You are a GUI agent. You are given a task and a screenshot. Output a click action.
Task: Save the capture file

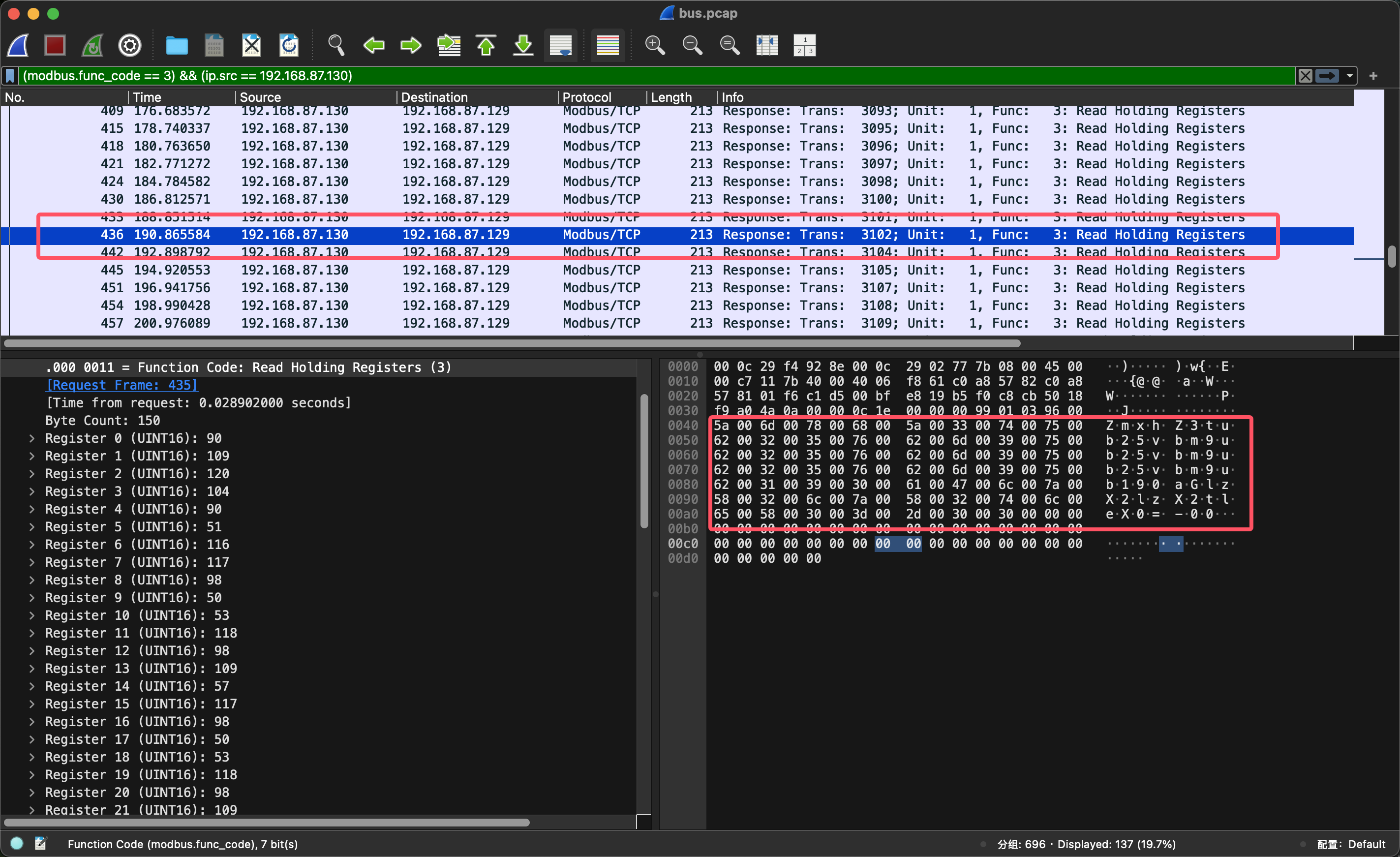coord(213,45)
